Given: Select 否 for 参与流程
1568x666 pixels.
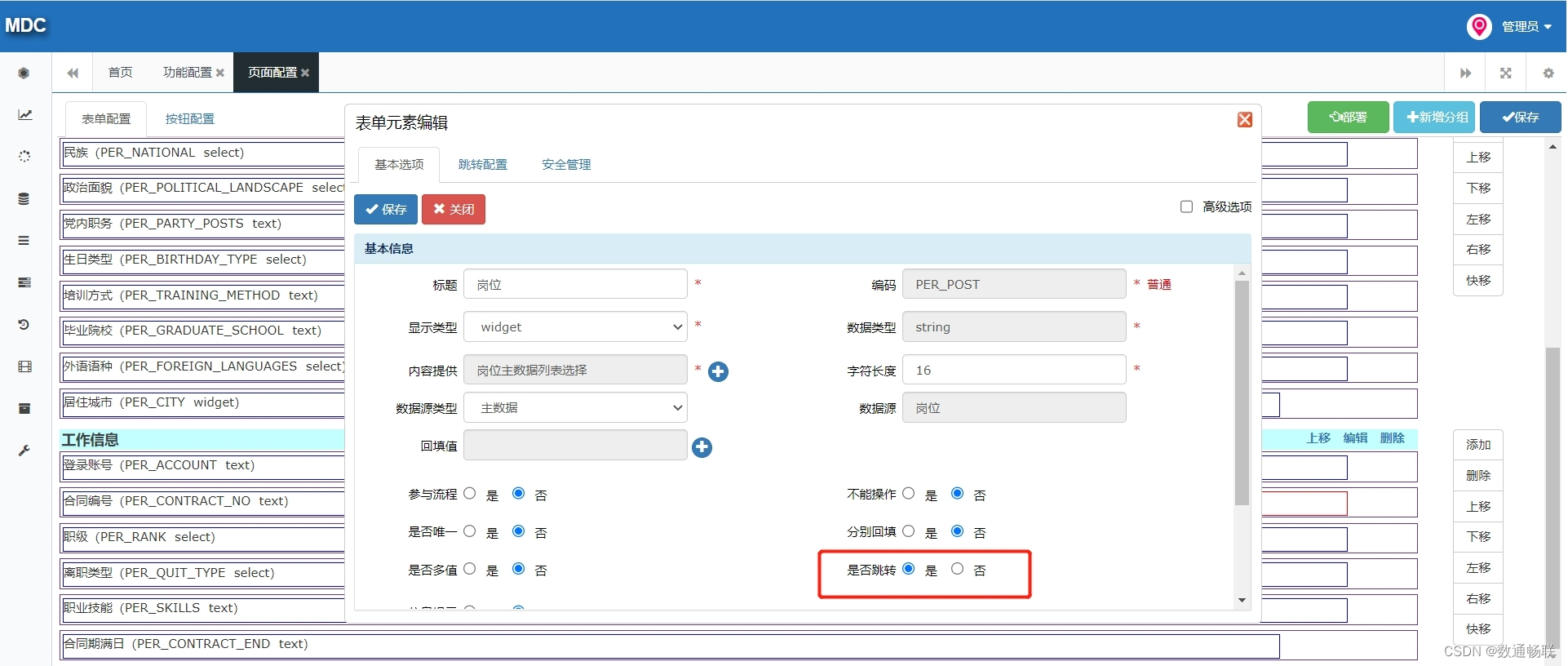Looking at the screenshot, I should [519, 493].
